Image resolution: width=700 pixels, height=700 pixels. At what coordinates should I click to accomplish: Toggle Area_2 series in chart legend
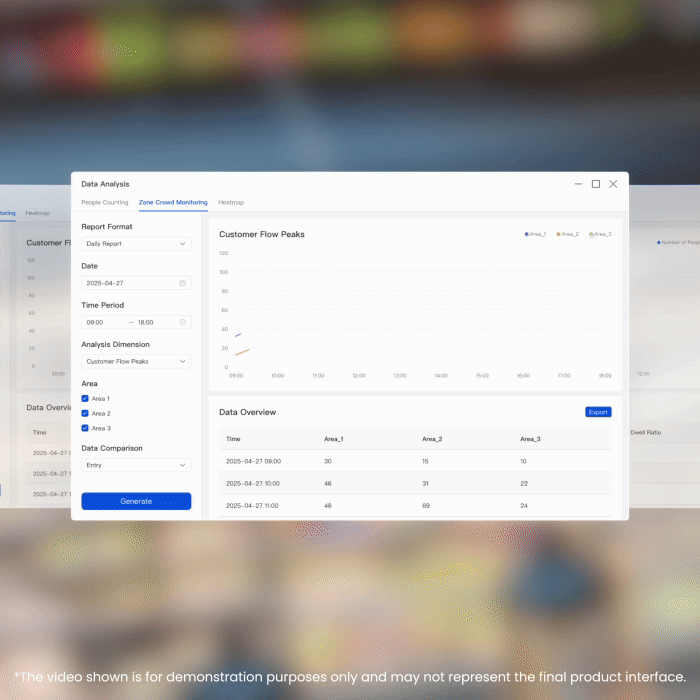[568, 234]
